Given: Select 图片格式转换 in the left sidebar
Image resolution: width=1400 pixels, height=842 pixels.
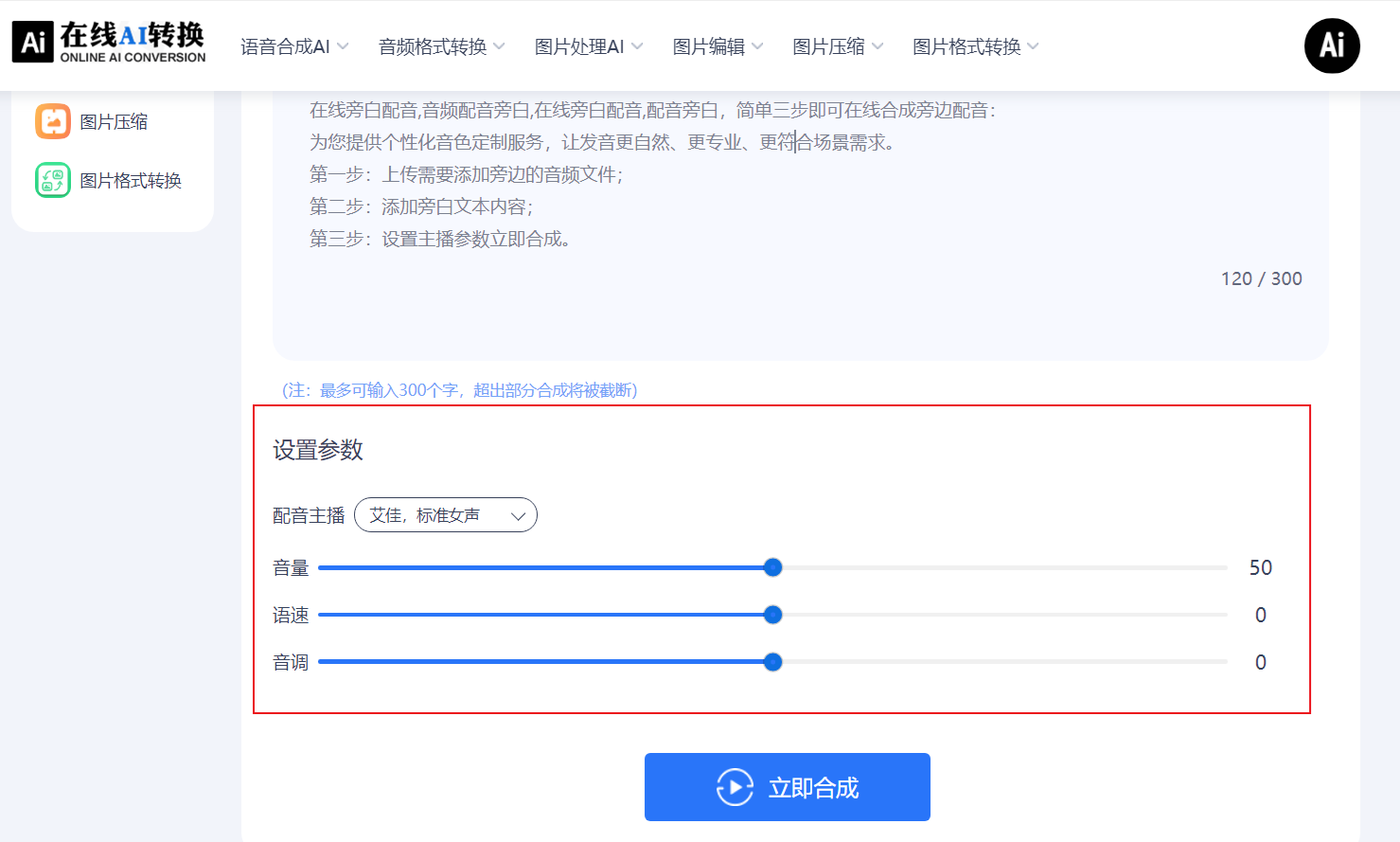Looking at the screenshot, I should [x=131, y=181].
